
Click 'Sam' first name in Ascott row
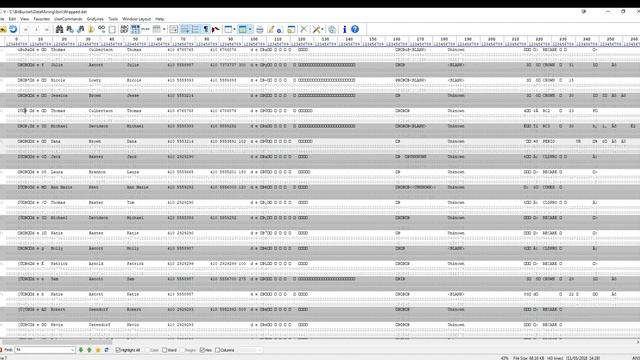(x=54, y=279)
